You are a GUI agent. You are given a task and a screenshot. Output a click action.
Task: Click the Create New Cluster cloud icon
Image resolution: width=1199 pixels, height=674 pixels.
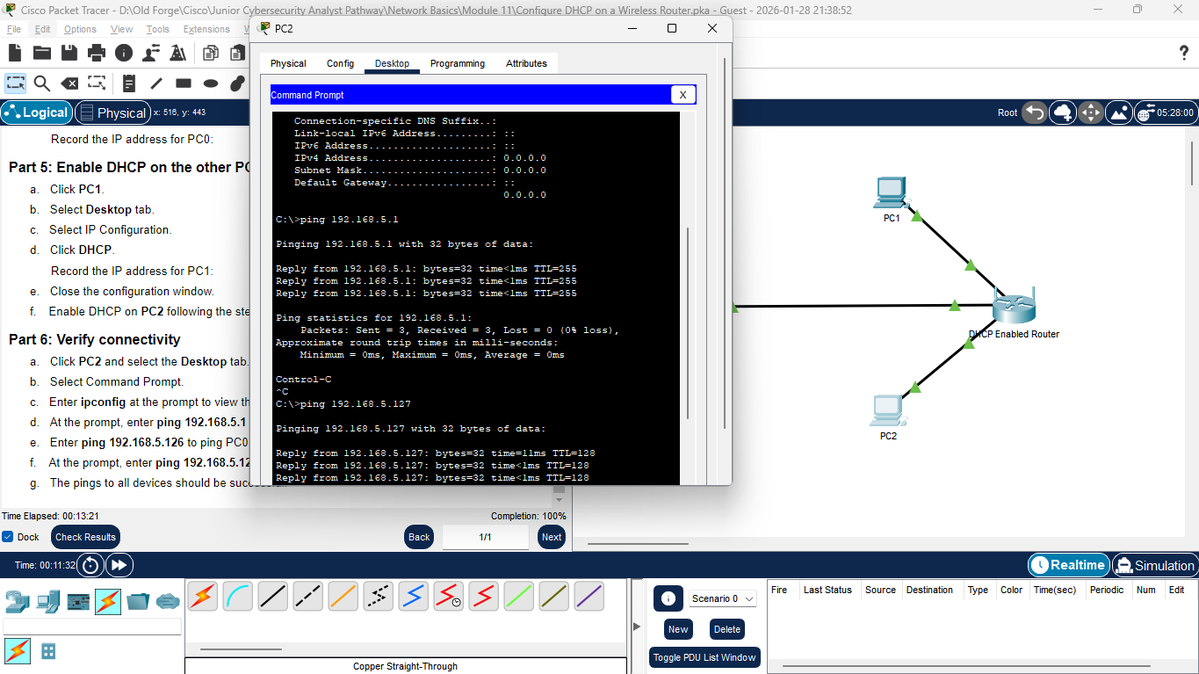1063,112
